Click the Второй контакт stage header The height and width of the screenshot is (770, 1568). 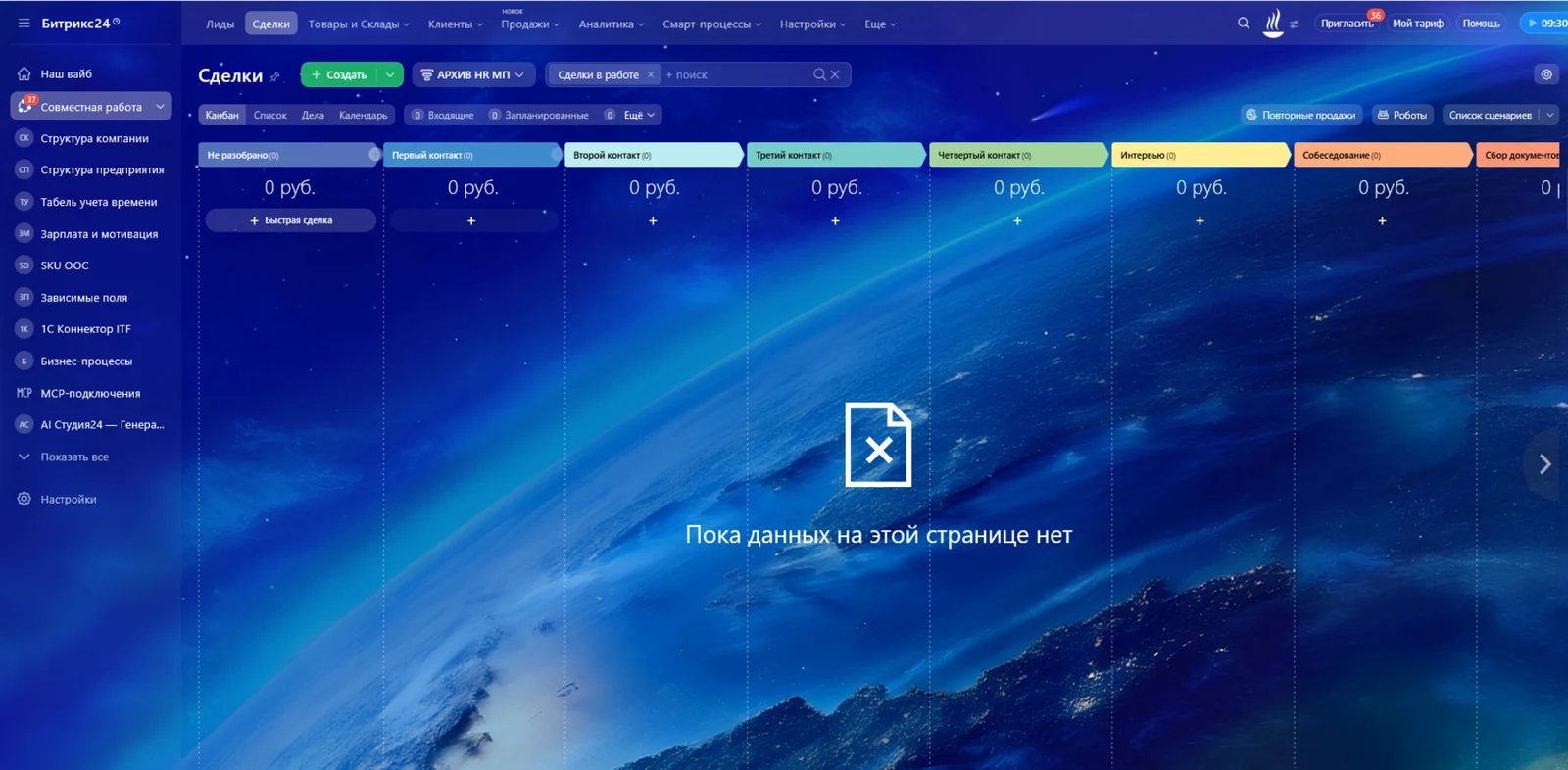point(654,155)
